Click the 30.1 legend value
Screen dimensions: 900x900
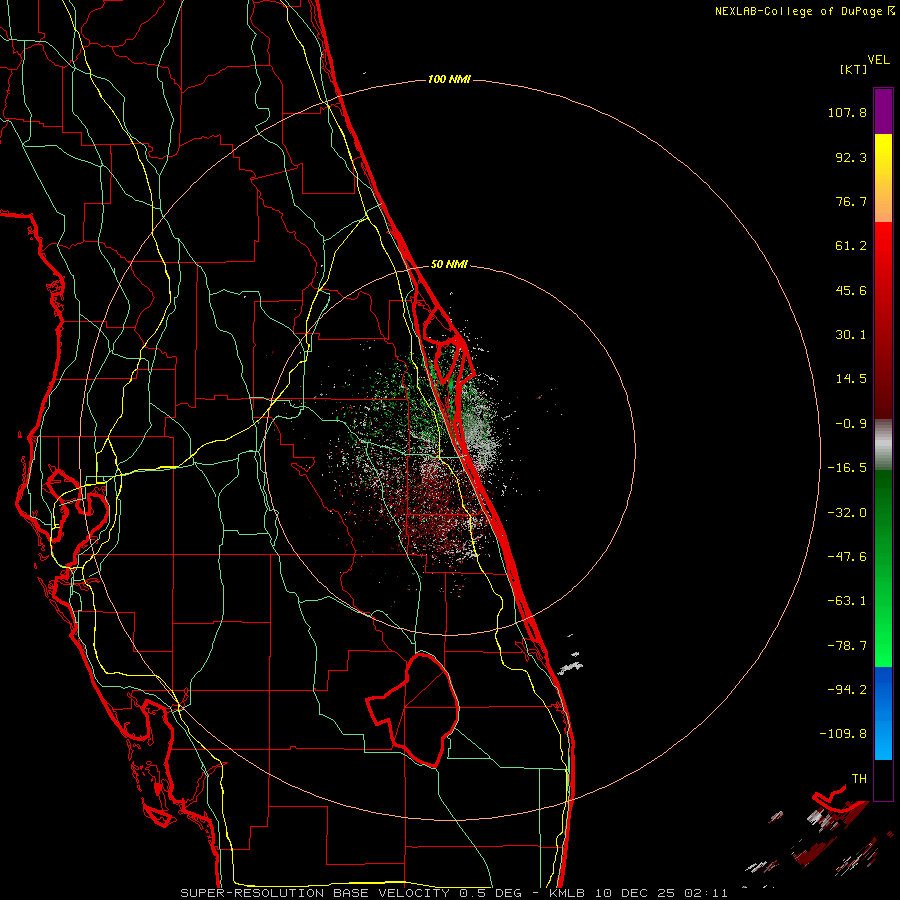tap(851, 335)
